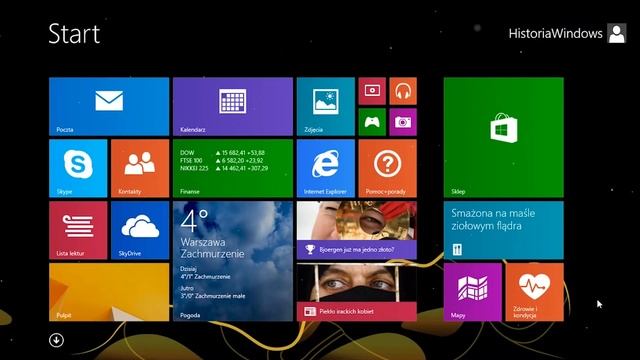The width and height of the screenshot is (640, 360).
Task: Open the Kalendarz calendar tile
Action: click(x=233, y=107)
